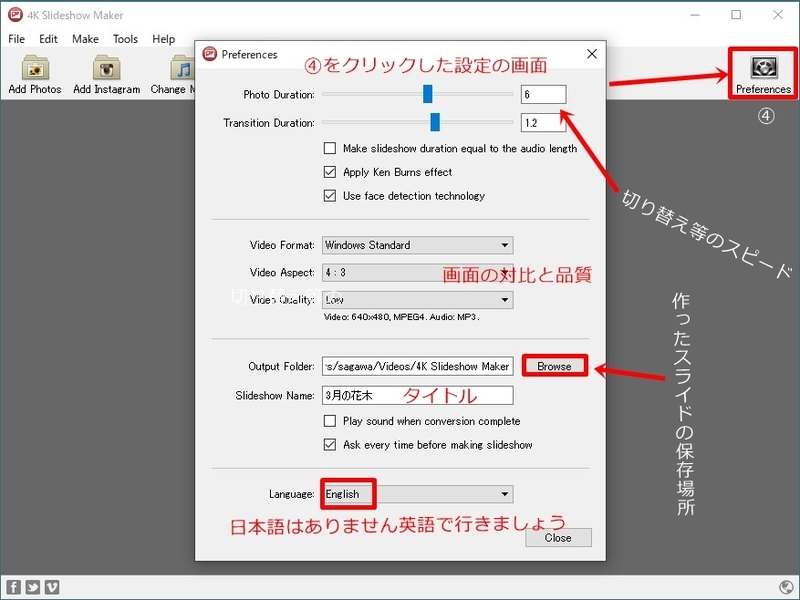Click the globe icon in status bar
The image size is (800, 600).
(x=786, y=587)
